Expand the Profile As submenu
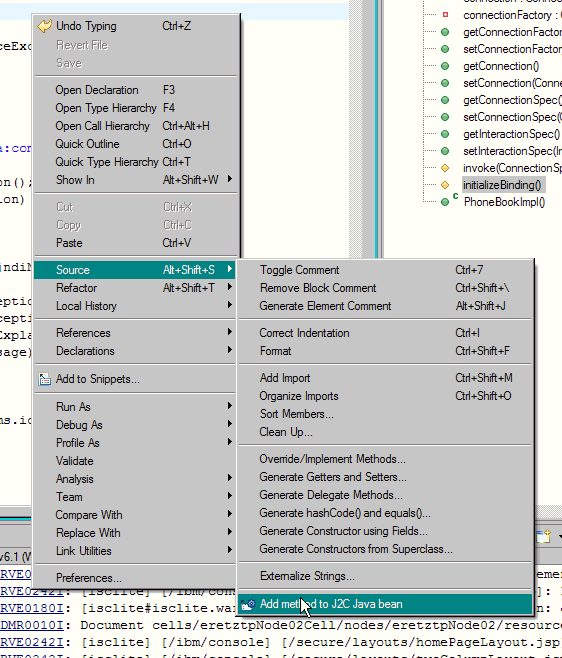This screenshot has height=658, width=562. pos(135,443)
